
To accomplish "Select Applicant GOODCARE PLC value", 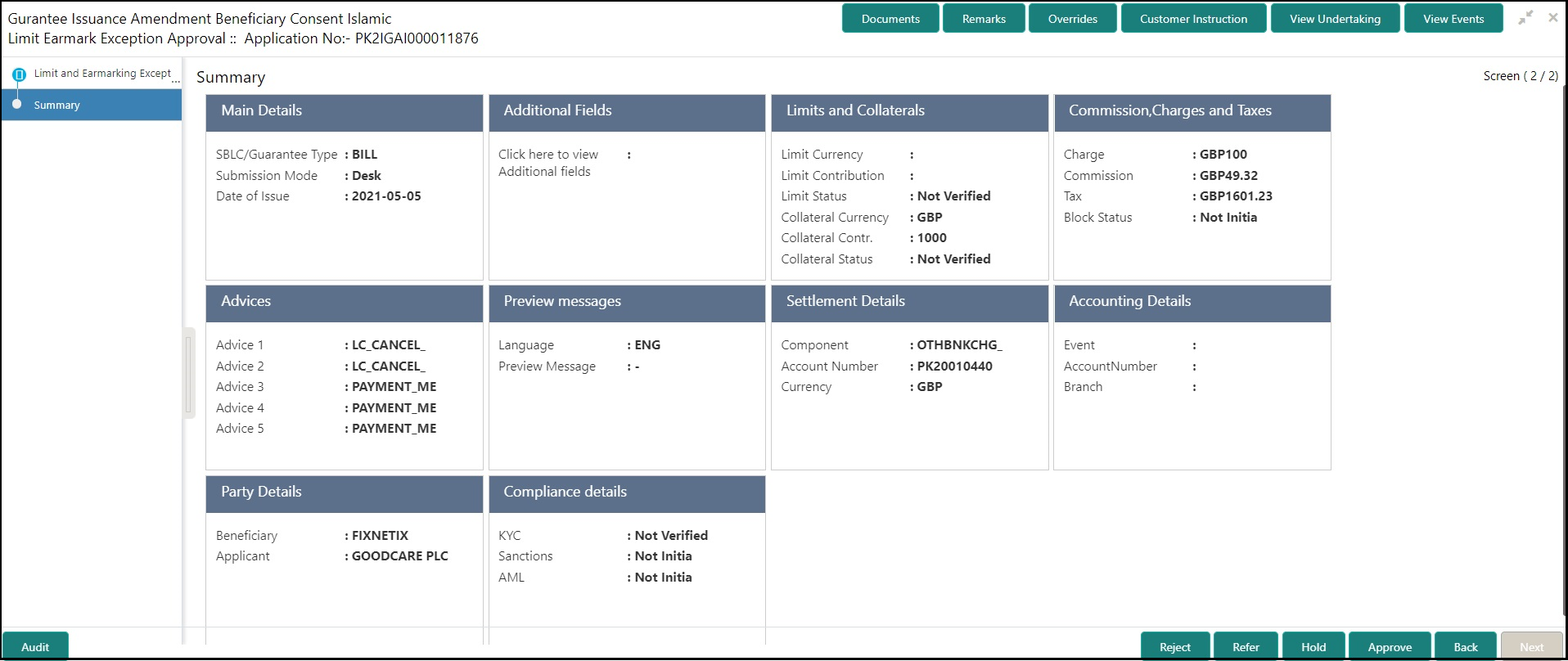I will point(399,556).
